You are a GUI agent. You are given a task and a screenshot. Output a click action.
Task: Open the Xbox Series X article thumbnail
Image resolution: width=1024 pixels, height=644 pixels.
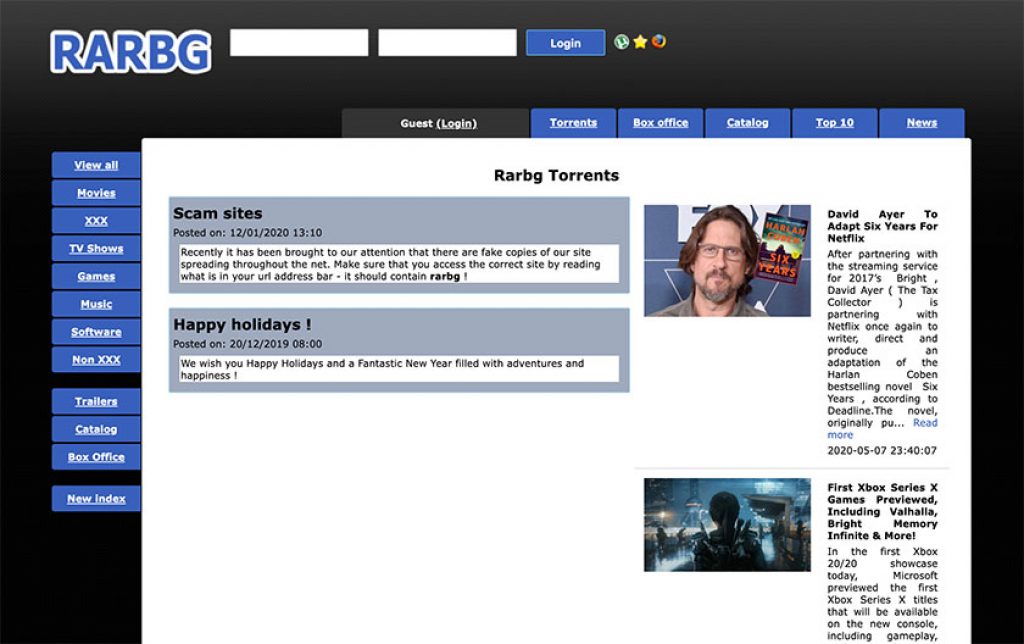click(x=727, y=525)
